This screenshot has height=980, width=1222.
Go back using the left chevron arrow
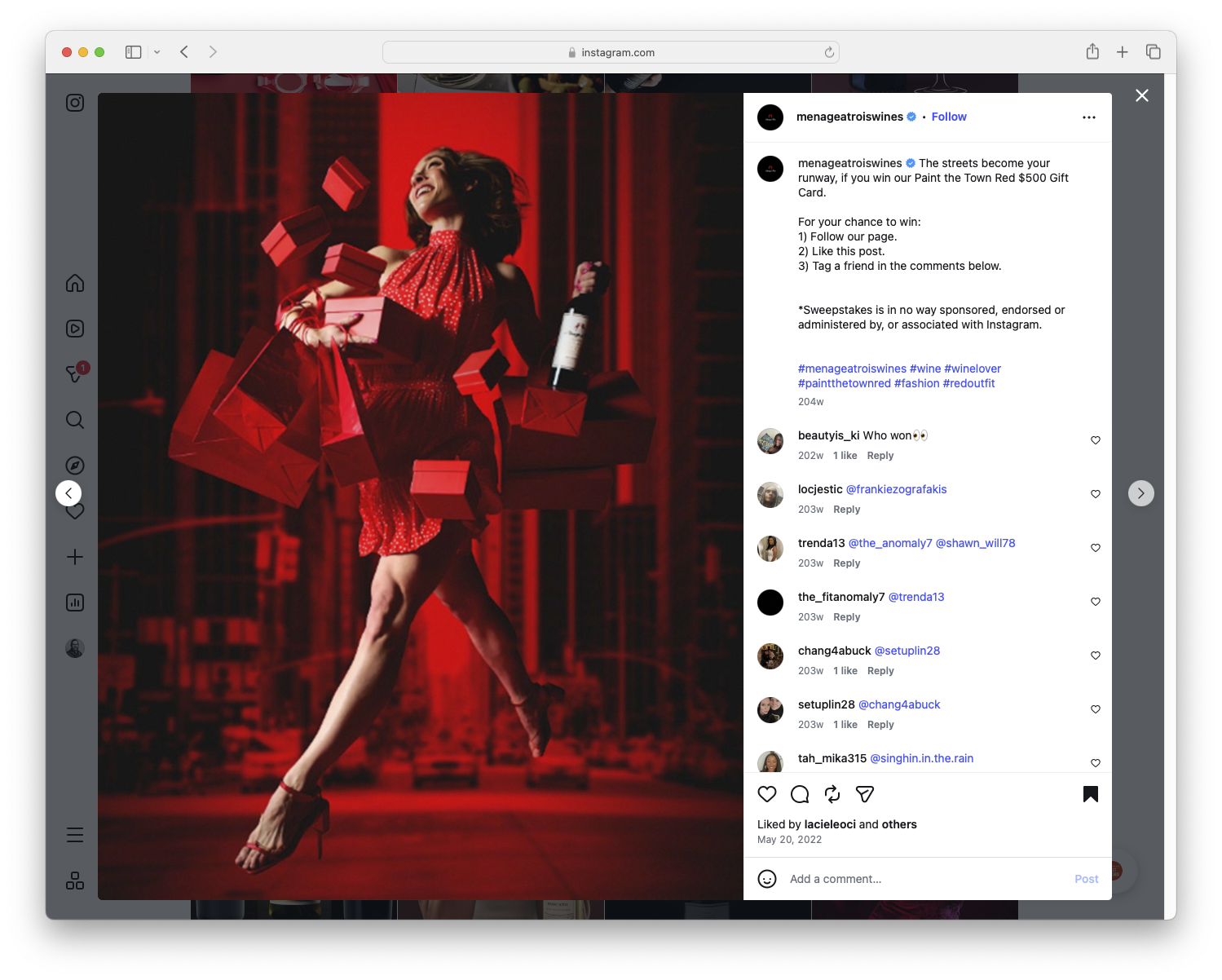[68, 492]
